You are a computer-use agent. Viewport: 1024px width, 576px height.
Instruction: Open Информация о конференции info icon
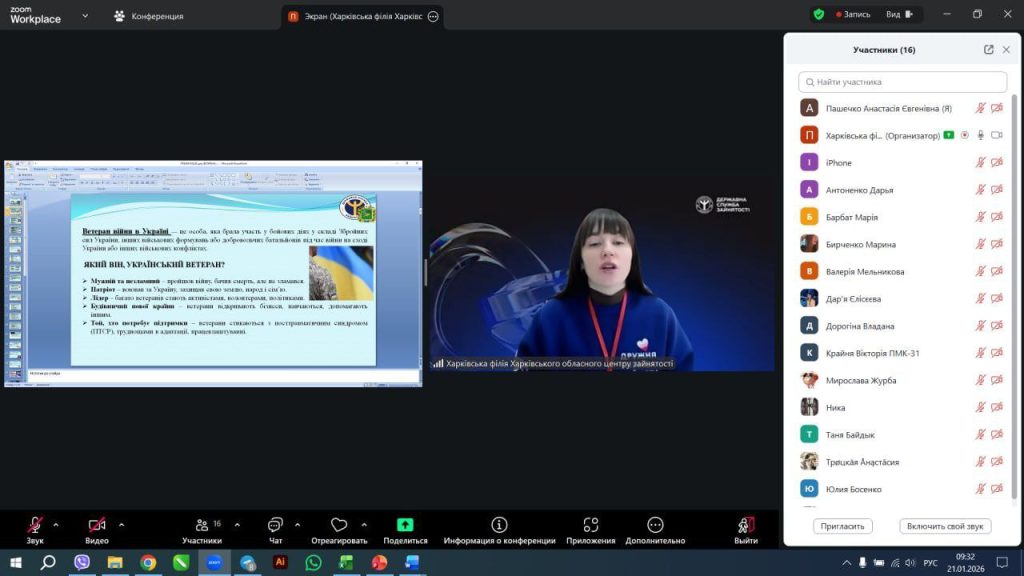click(499, 525)
